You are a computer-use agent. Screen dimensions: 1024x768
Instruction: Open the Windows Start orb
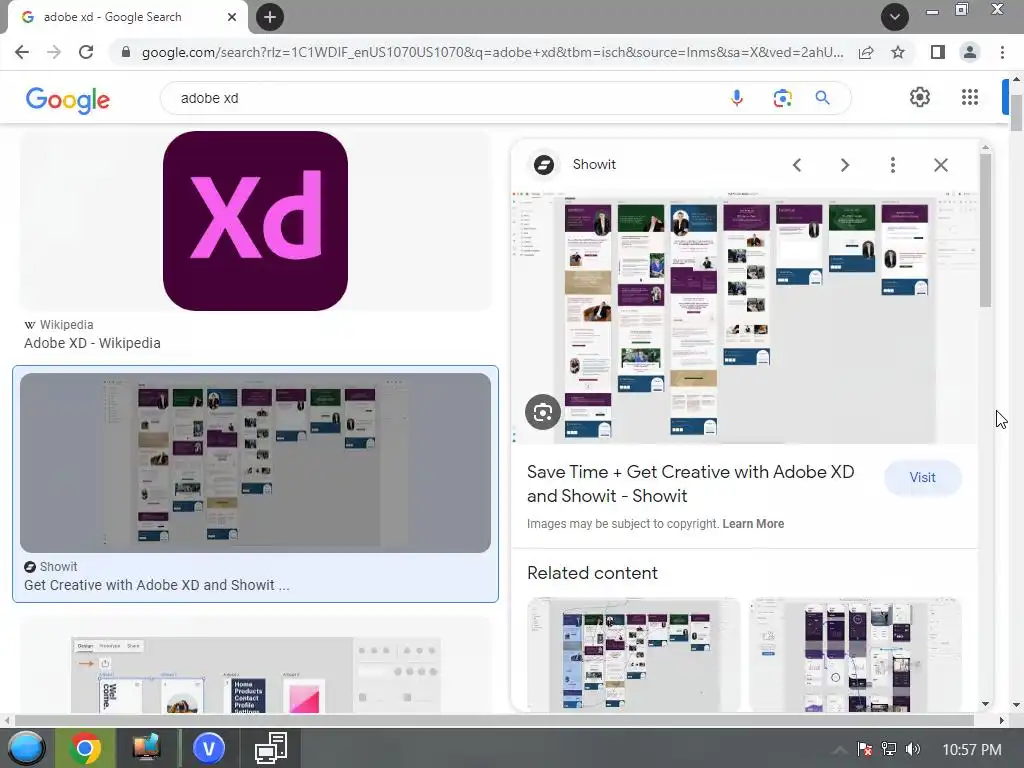pos(26,748)
